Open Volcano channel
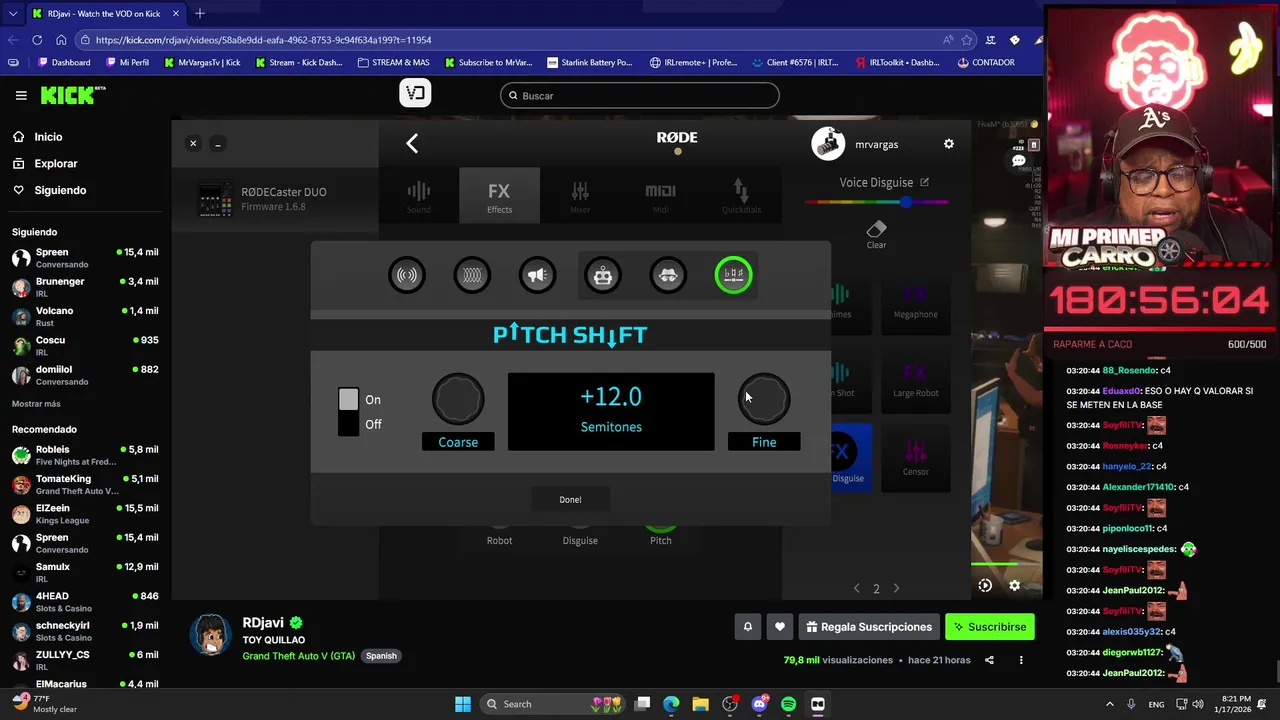Screen dimensions: 1280x720 coord(85,316)
